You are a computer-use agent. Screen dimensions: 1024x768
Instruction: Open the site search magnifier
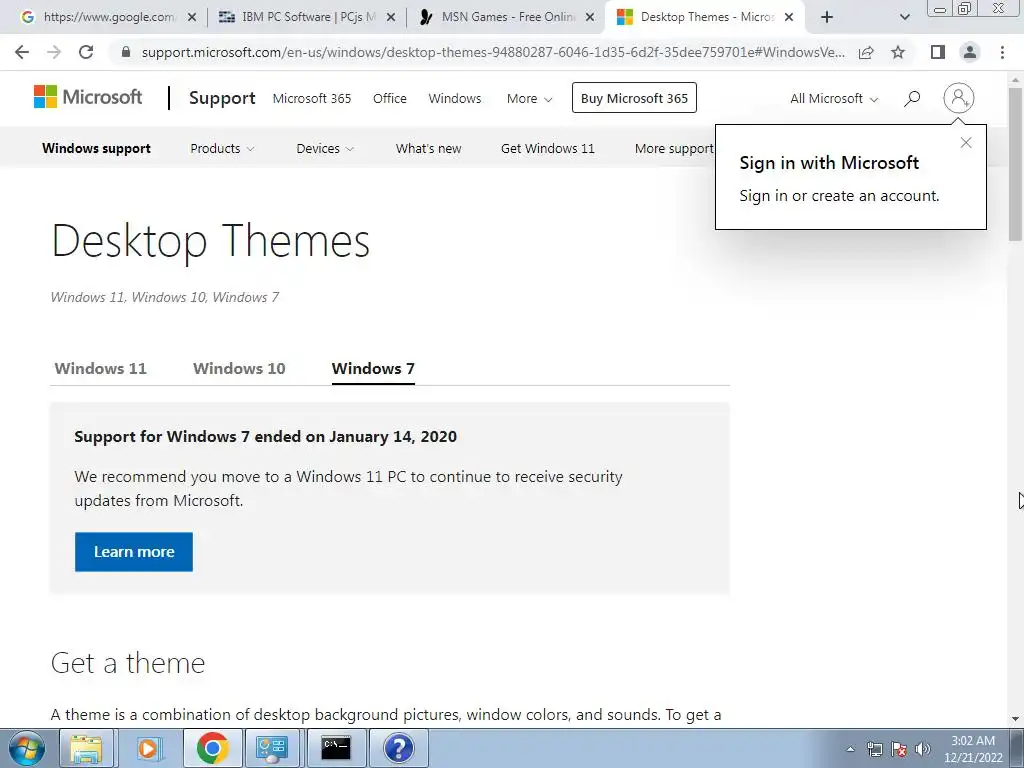tap(912, 99)
